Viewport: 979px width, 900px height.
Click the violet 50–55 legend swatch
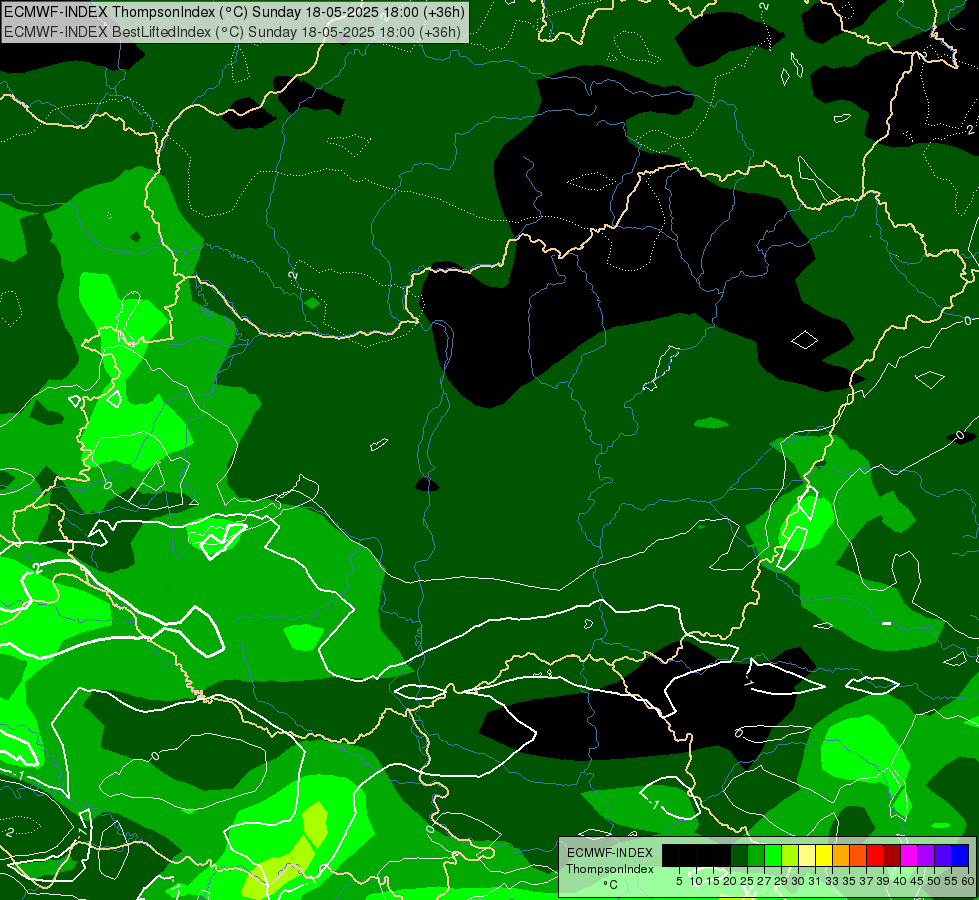(944, 856)
